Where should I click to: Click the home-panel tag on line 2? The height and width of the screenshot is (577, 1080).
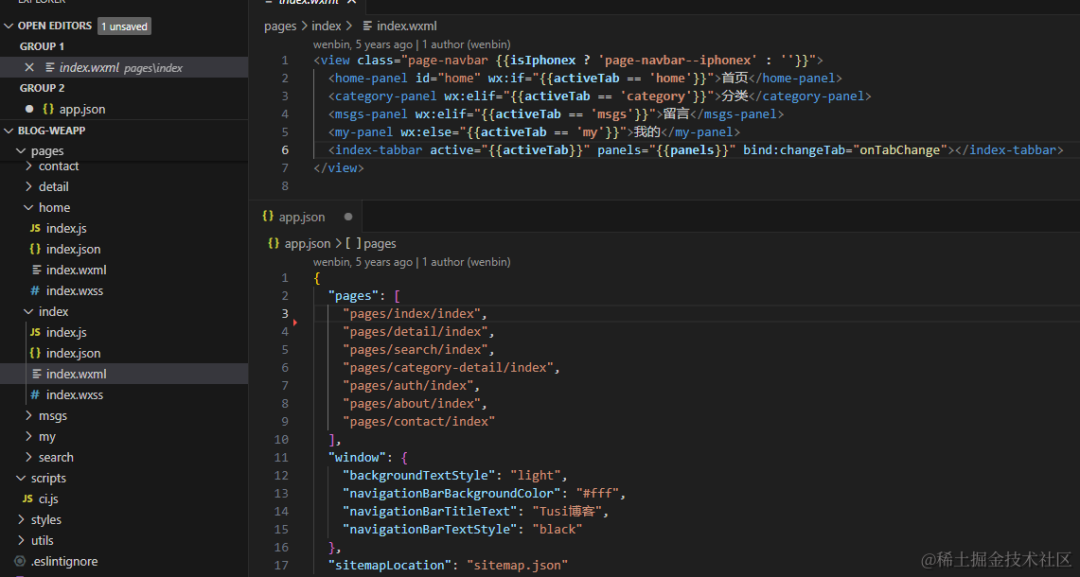(x=371, y=78)
